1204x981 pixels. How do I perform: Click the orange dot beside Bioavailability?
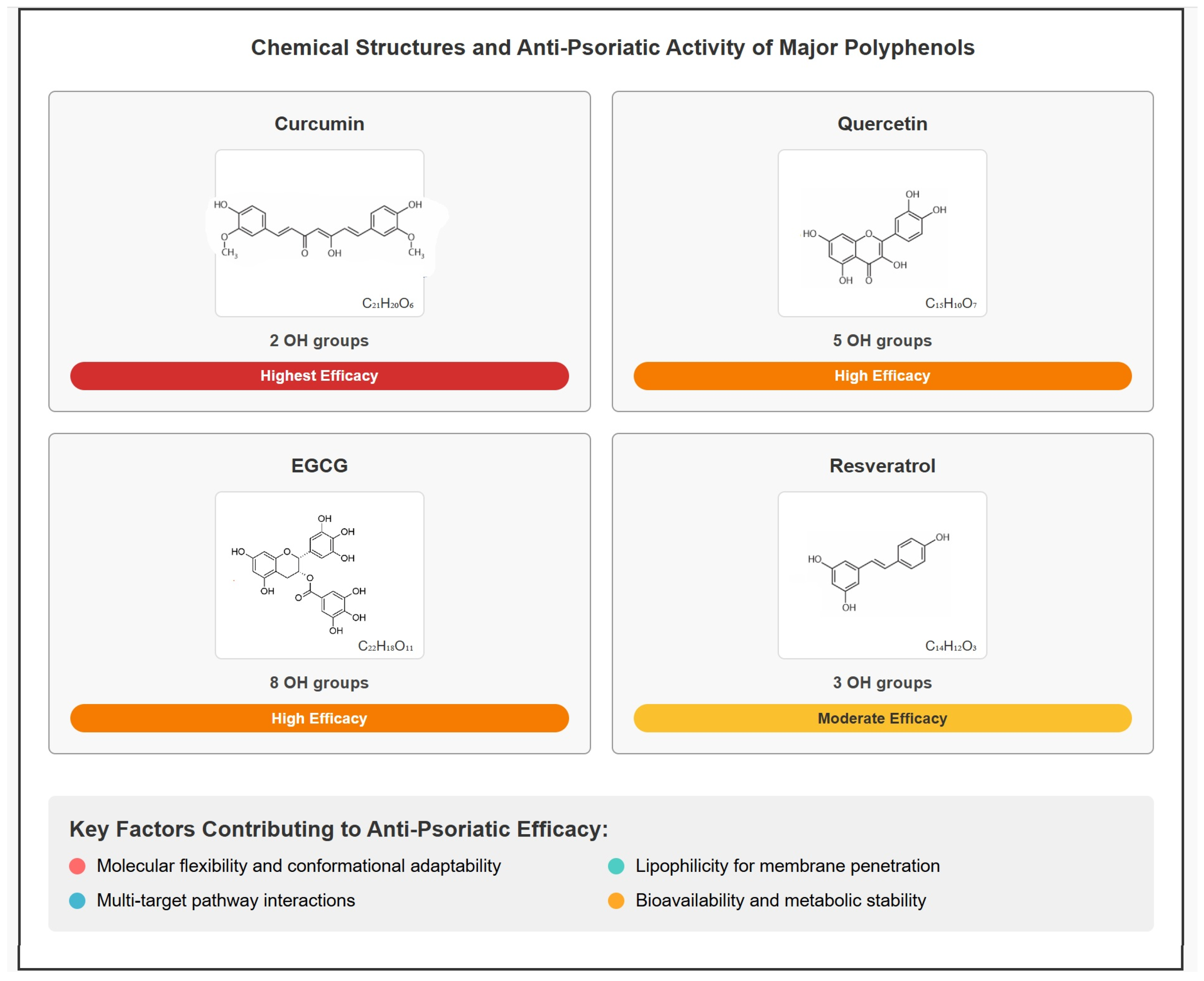(x=616, y=900)
